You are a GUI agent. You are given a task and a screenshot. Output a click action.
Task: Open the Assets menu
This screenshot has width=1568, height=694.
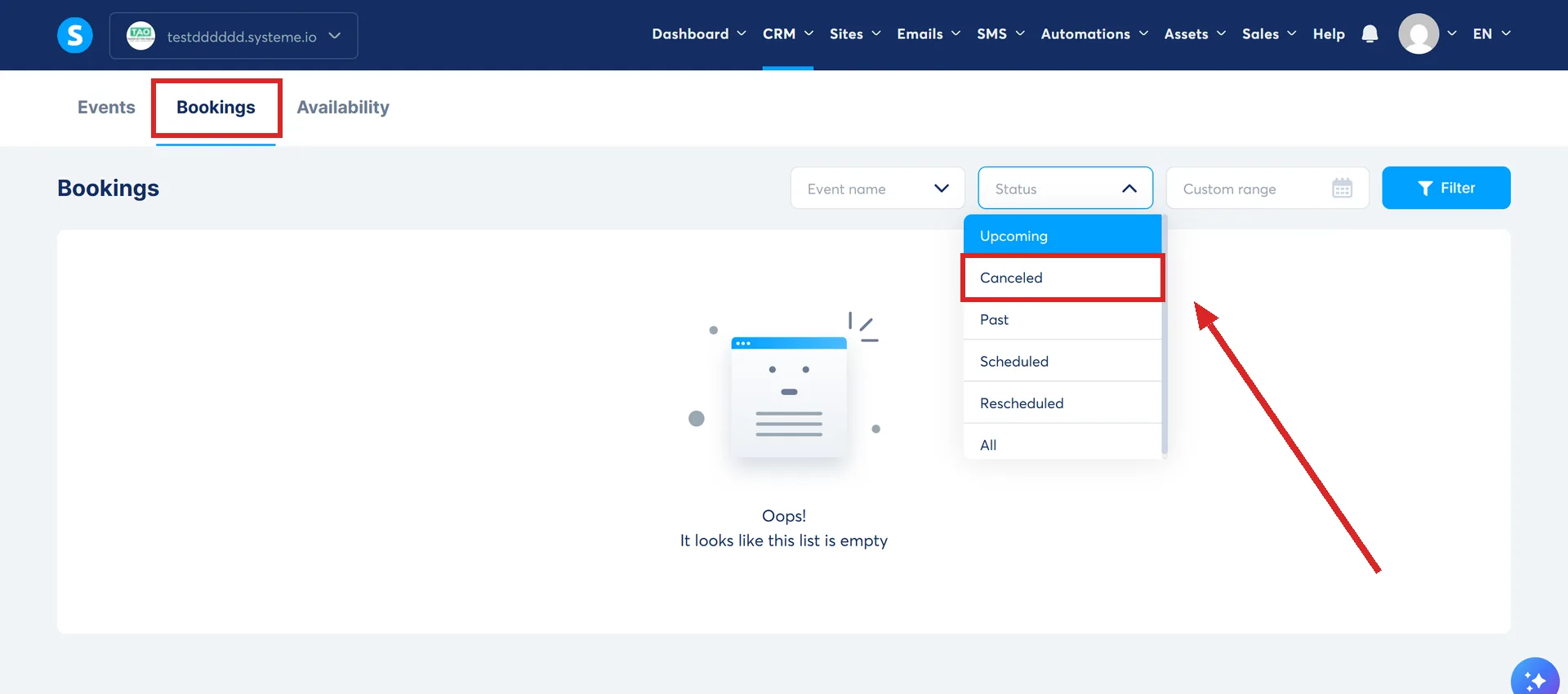coord(1195,33)
